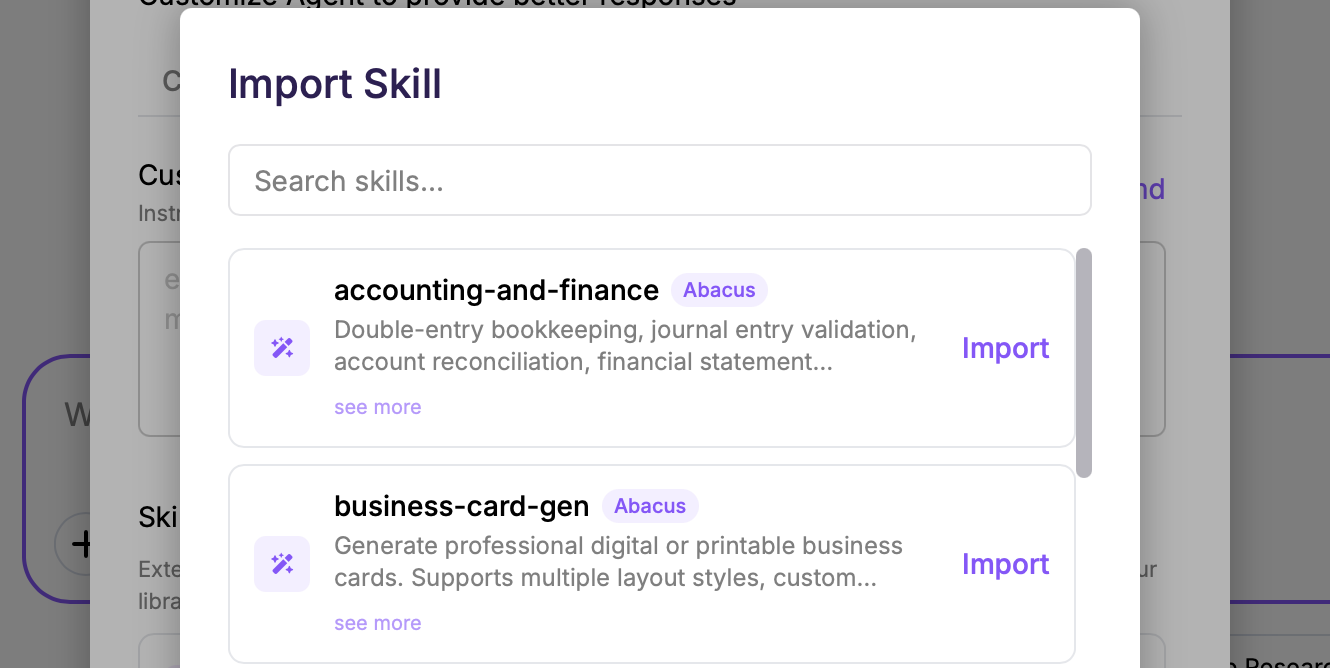Click the Abacus badge beside accounting-and-finance

pyautogui.click(x=719, y=290)
